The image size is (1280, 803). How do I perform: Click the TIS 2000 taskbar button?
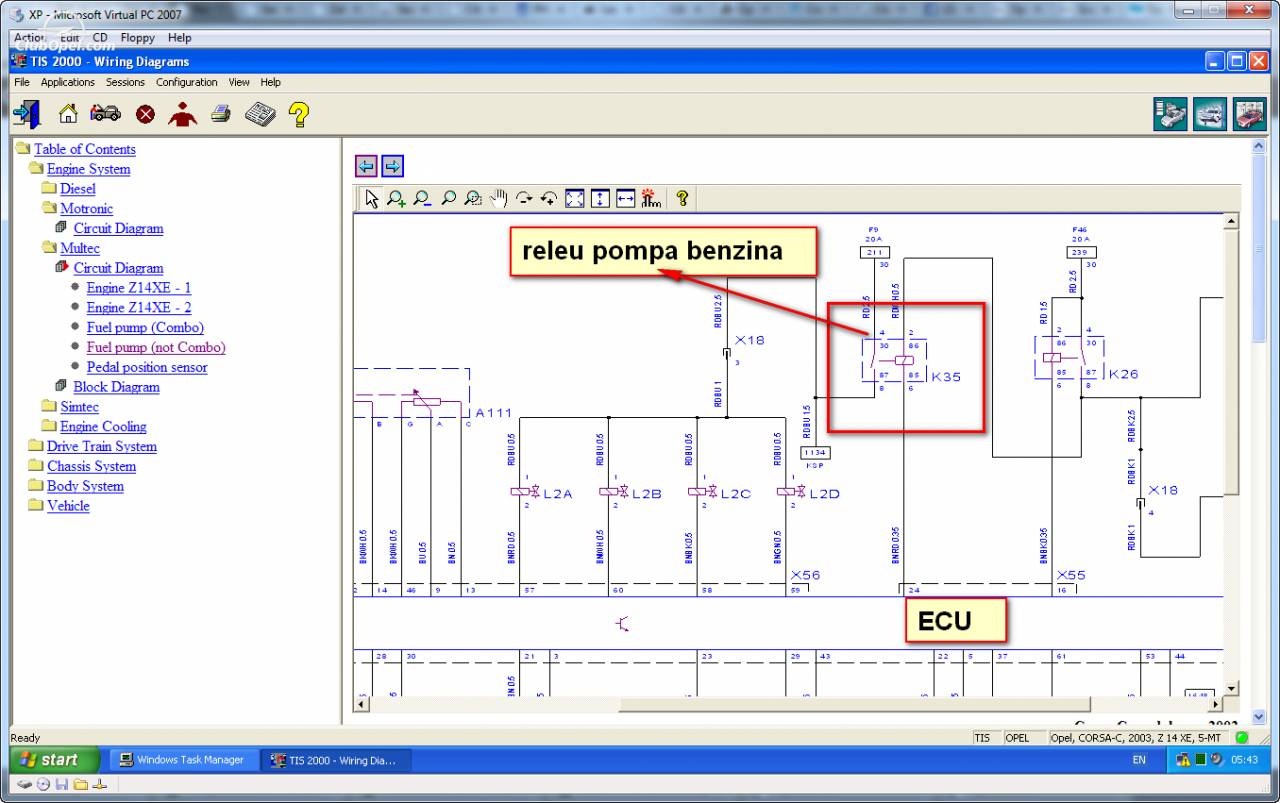pyautogui.click(x=337, y=760)
